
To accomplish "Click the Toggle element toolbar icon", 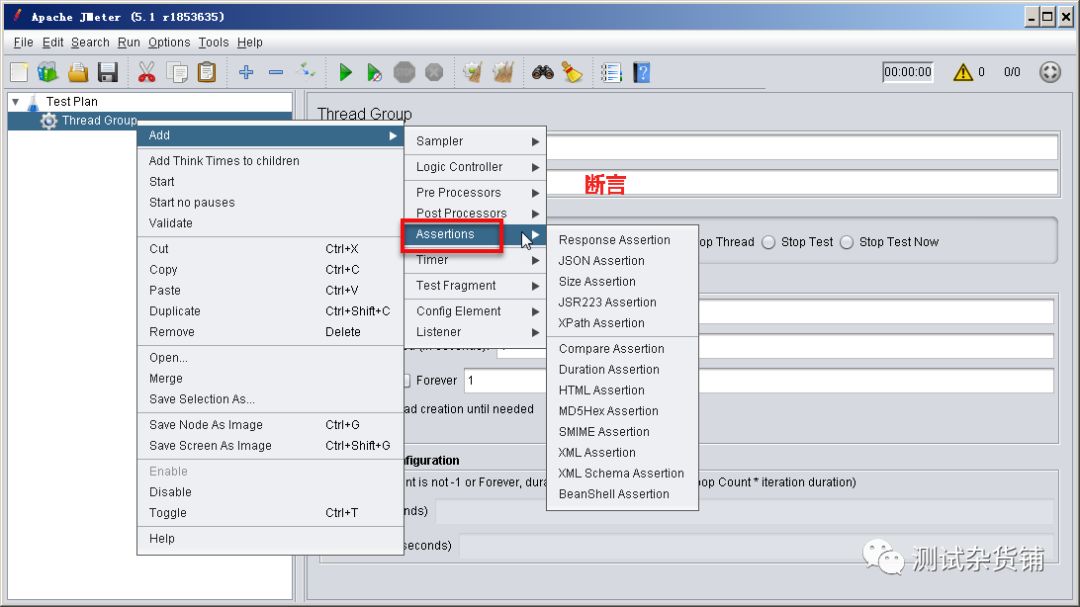I will tap(306, 72).
